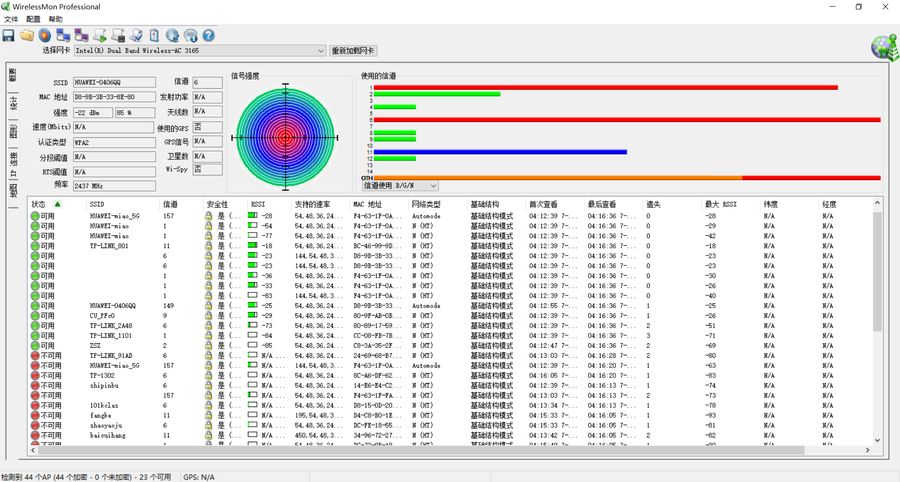This screenshot has width=900, height=482.
Task: Switch to the 图形 vertical tab
Action: pos(13,131)
